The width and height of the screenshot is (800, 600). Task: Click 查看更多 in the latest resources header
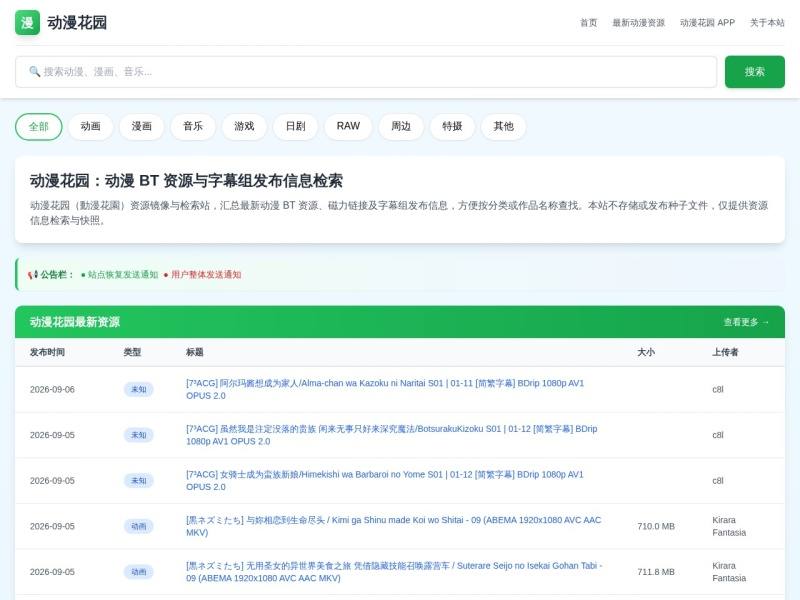pyautogui.click(x=746, y=322)
